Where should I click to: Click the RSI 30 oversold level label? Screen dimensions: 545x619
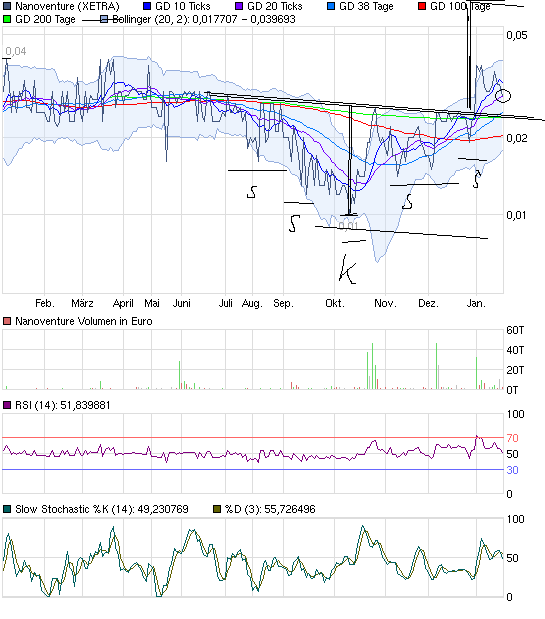512,470
